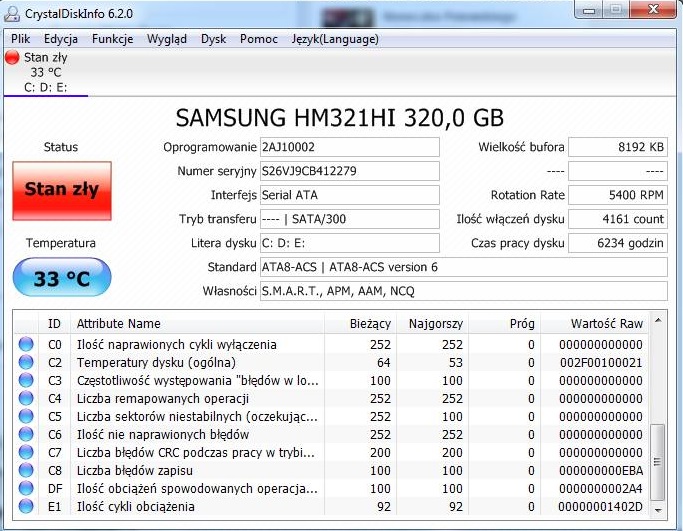Viewport: 683px width, 531px height.
Task: Click the power-on count field 4161 count
Action: [x=618, y=219]
